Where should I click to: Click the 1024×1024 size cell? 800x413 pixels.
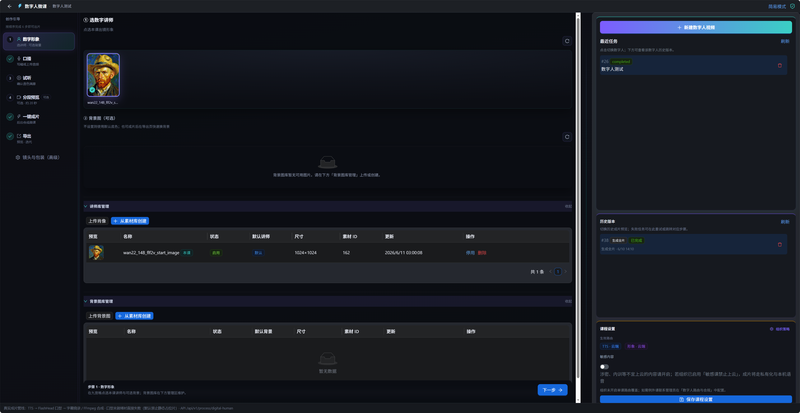coord(305,253)
